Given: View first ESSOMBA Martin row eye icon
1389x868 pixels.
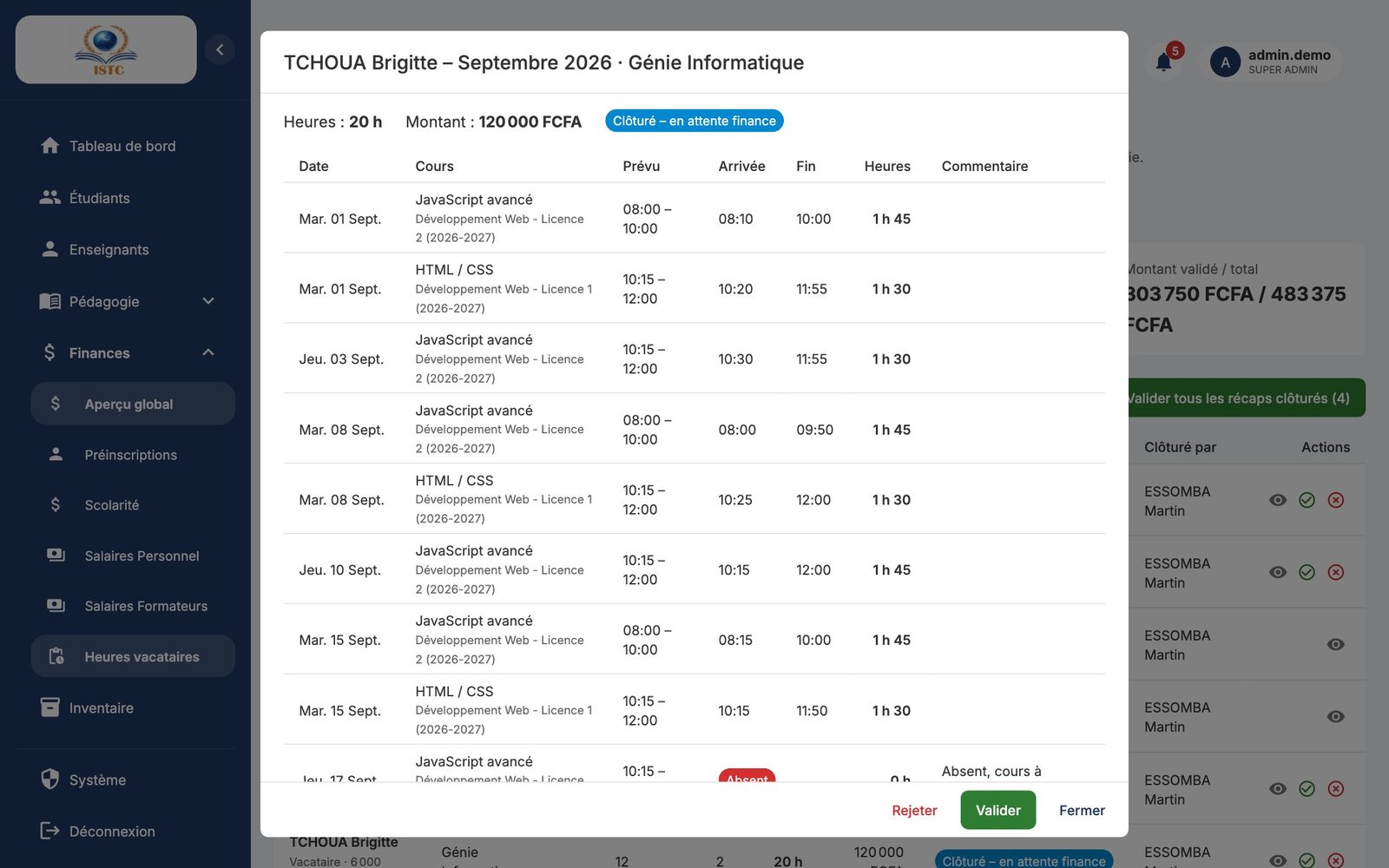Looking at the screenshot, I should [x=1278, y=500].
